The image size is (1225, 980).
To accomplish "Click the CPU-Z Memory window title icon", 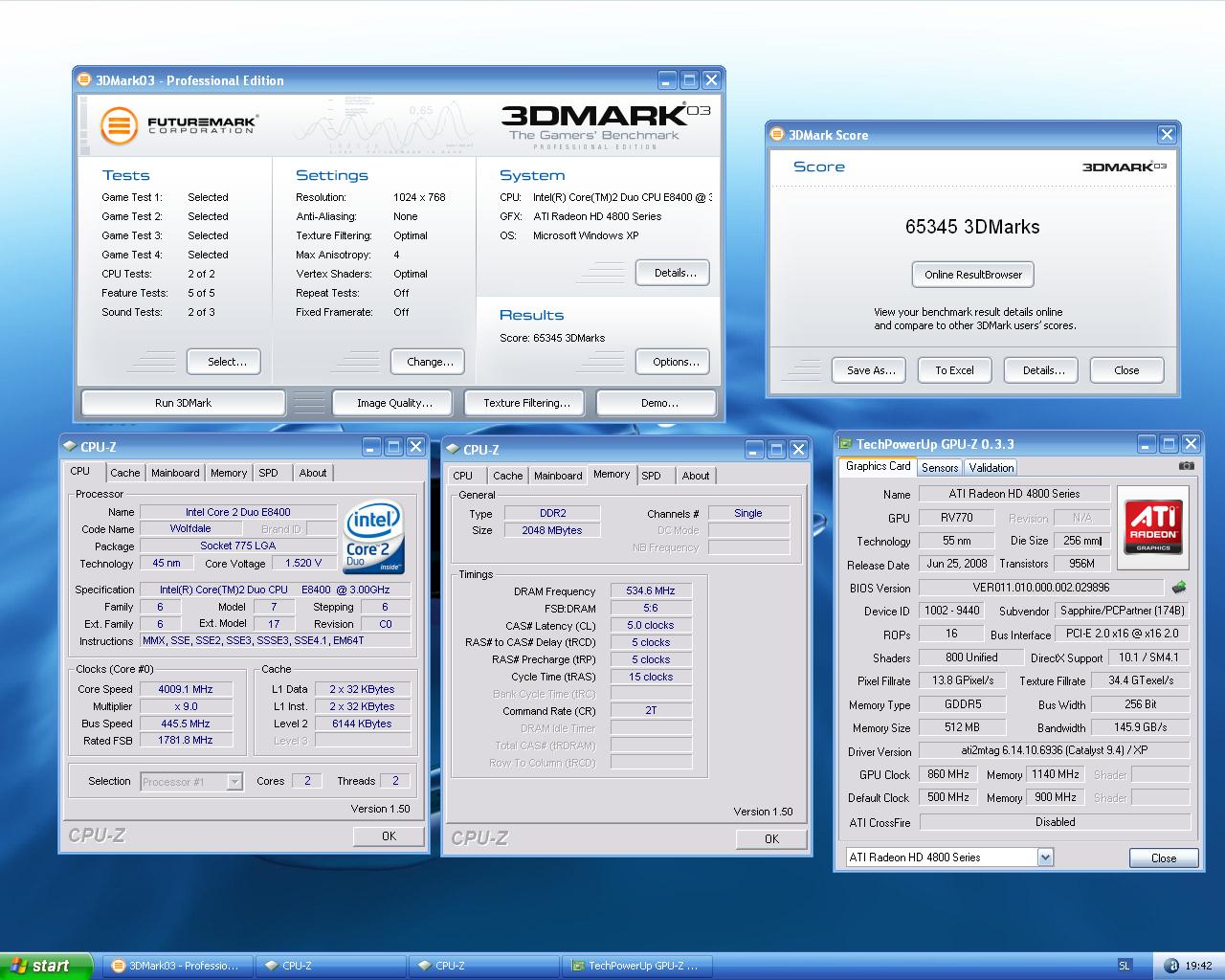I will [x=453, y=449].
